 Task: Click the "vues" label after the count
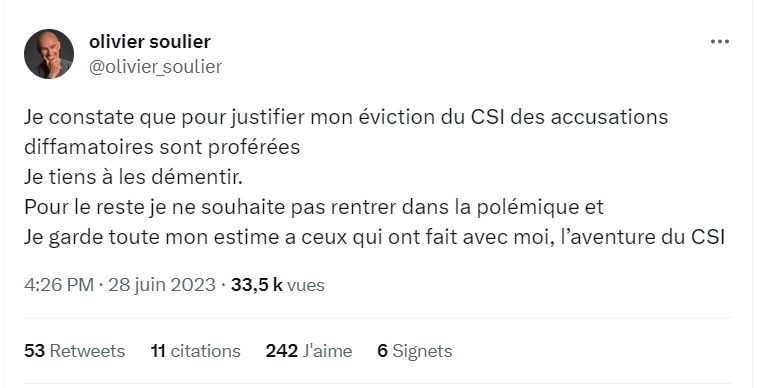(x=306, y=285)
